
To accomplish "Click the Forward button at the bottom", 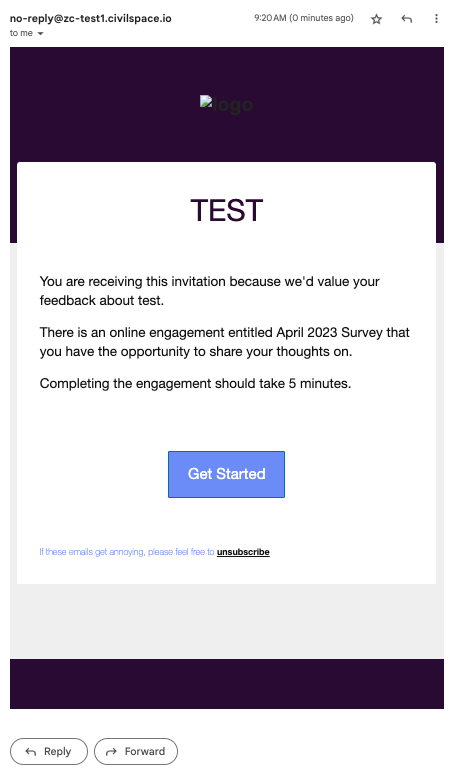I will tap(136, 751).
